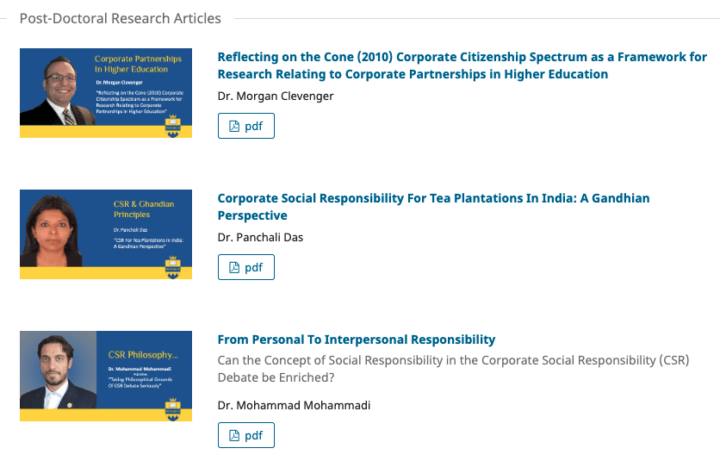
Task: Click author name Dr. Mohammad Mohammadi
Action: click(x=294, y=405)
